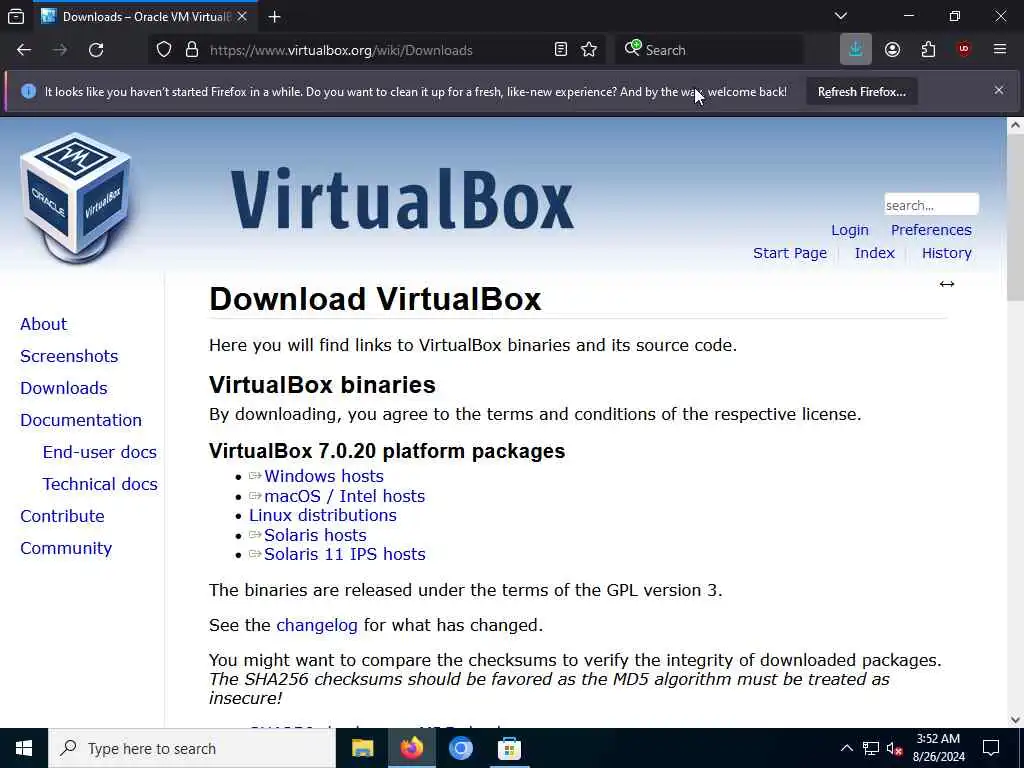The image size is (1024, 768).
Task: Open the History link
Action: point(946,253)
